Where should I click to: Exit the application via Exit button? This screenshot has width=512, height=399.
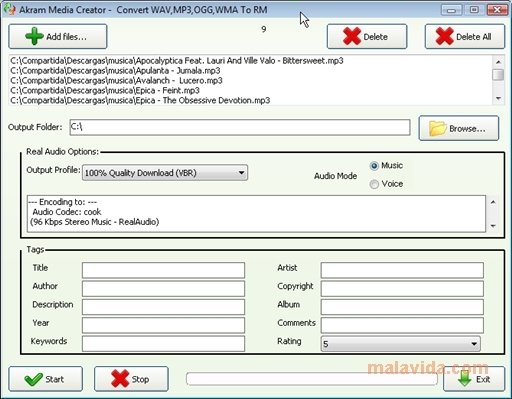click(474, 379)
